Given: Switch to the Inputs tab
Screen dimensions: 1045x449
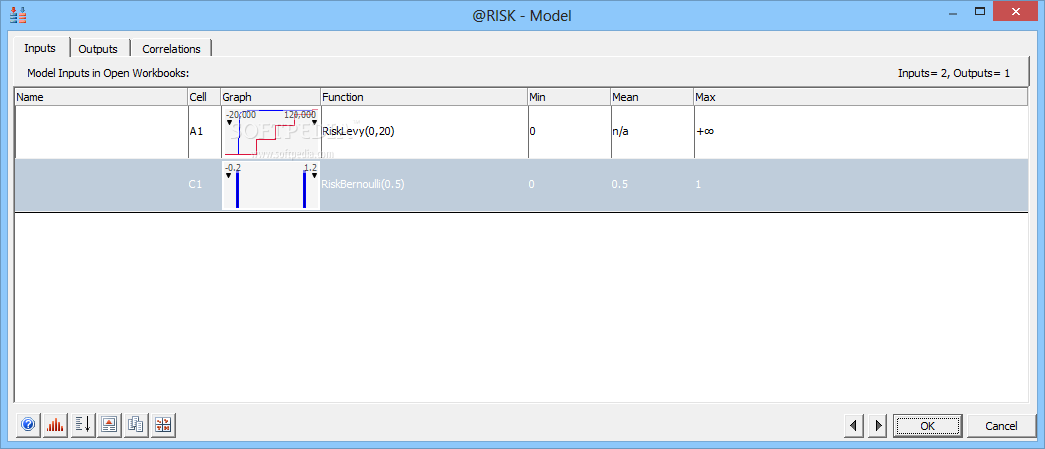Looking at the screenshot, I should pyautogui.click(x=40, y=48).
